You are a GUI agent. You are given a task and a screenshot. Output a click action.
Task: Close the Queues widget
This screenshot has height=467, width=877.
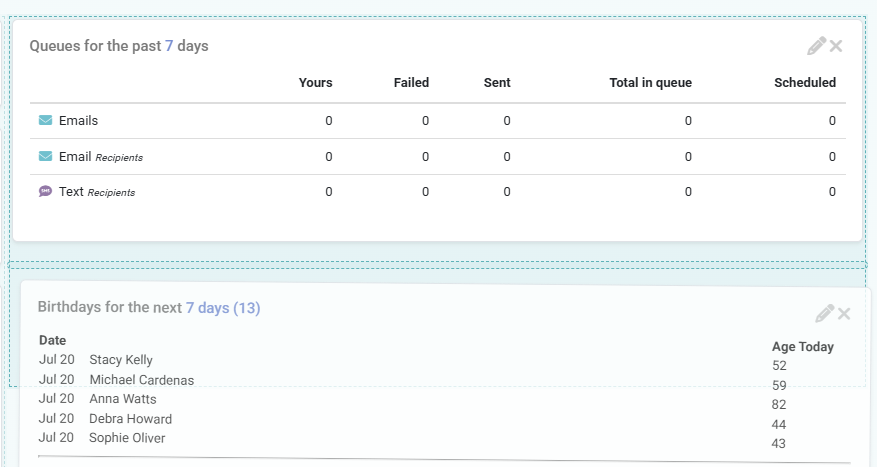pos(836,46)
